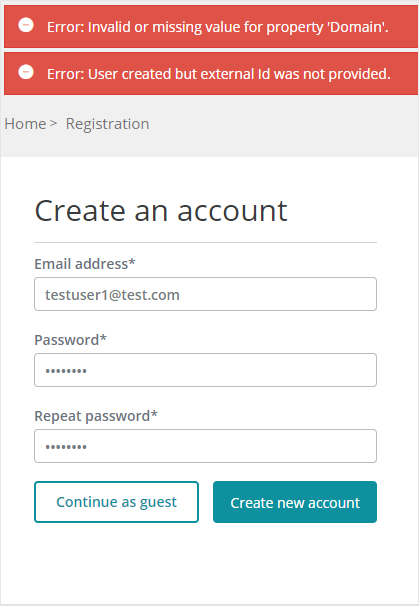The image size is (419, 606).
Task: Click the breadcrumb separator arrow after Home
Action: (53, 124)
